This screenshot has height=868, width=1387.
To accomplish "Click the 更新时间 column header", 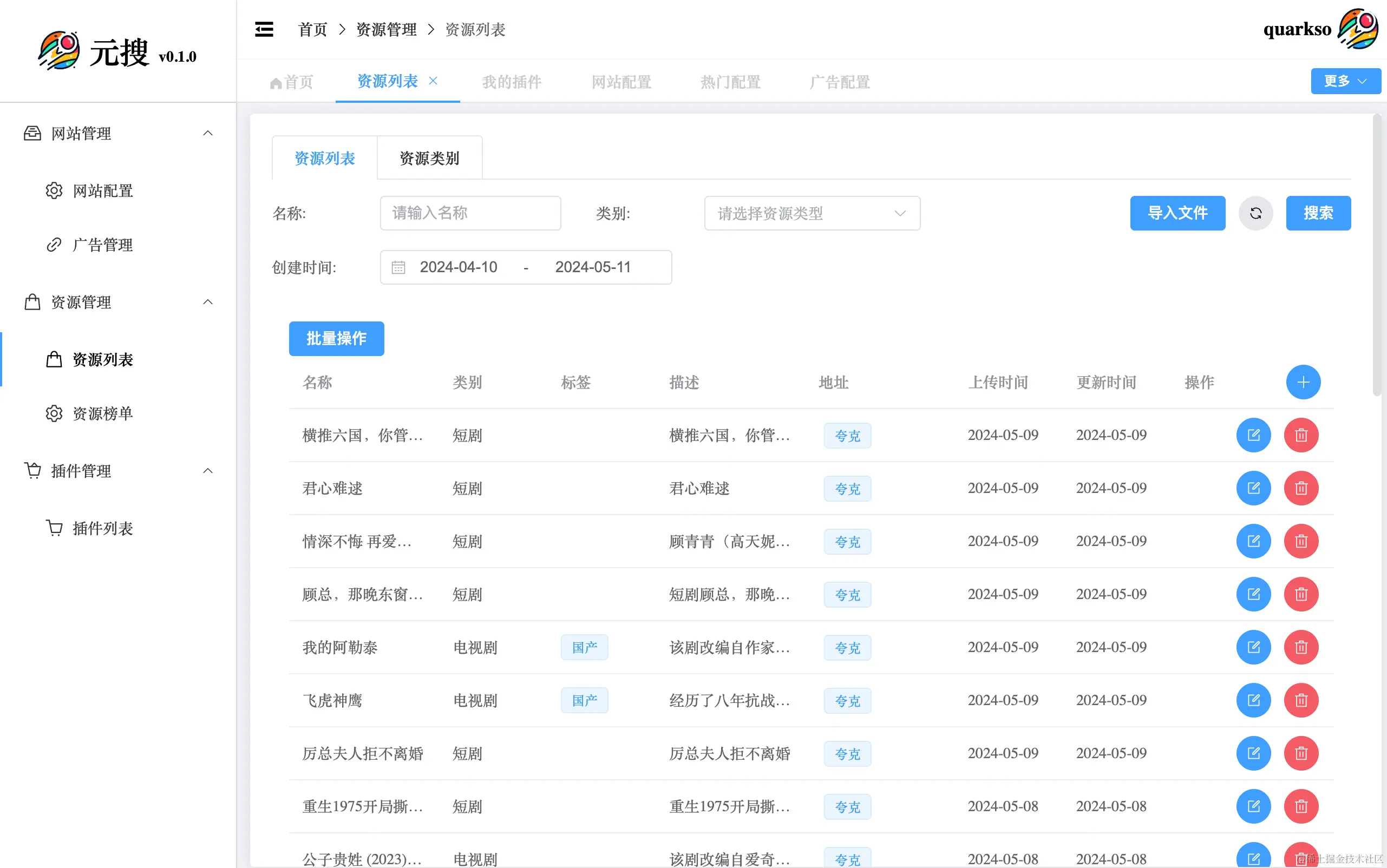I will [1106, 383].
